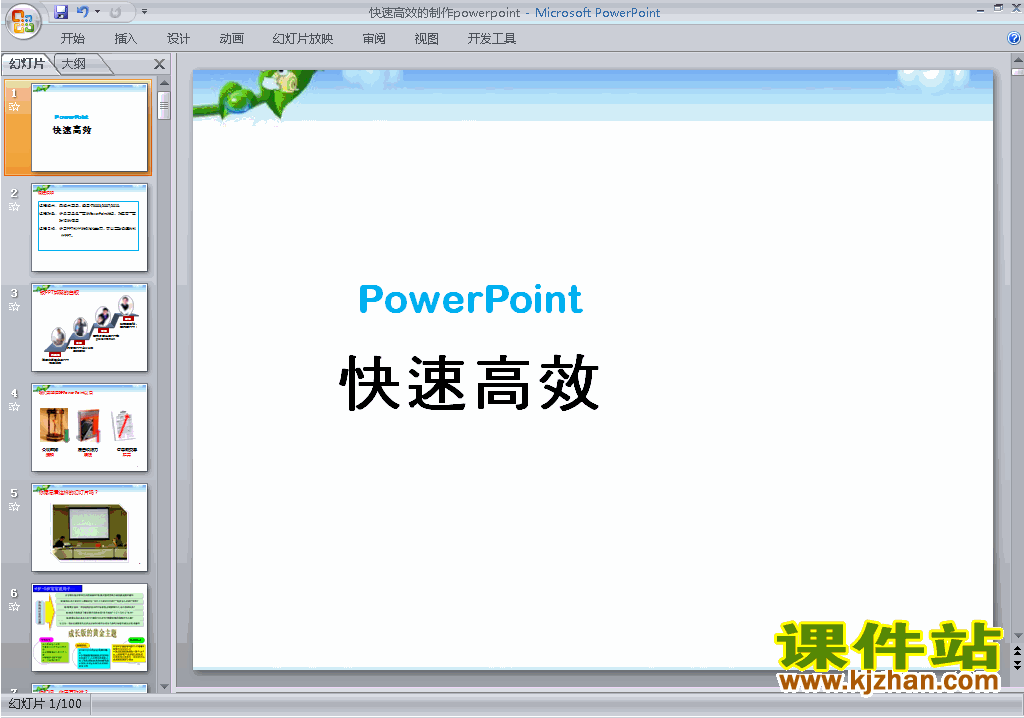Click animation star icon under slide 4
This screenshot has width=1024, height=718.
tap(14, 406)
